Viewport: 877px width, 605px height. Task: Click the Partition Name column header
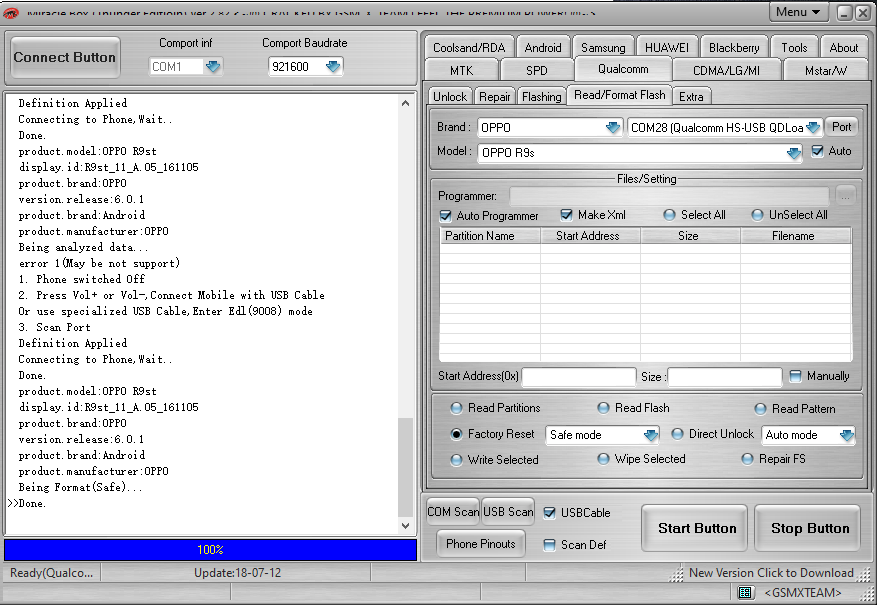(490, 236)
